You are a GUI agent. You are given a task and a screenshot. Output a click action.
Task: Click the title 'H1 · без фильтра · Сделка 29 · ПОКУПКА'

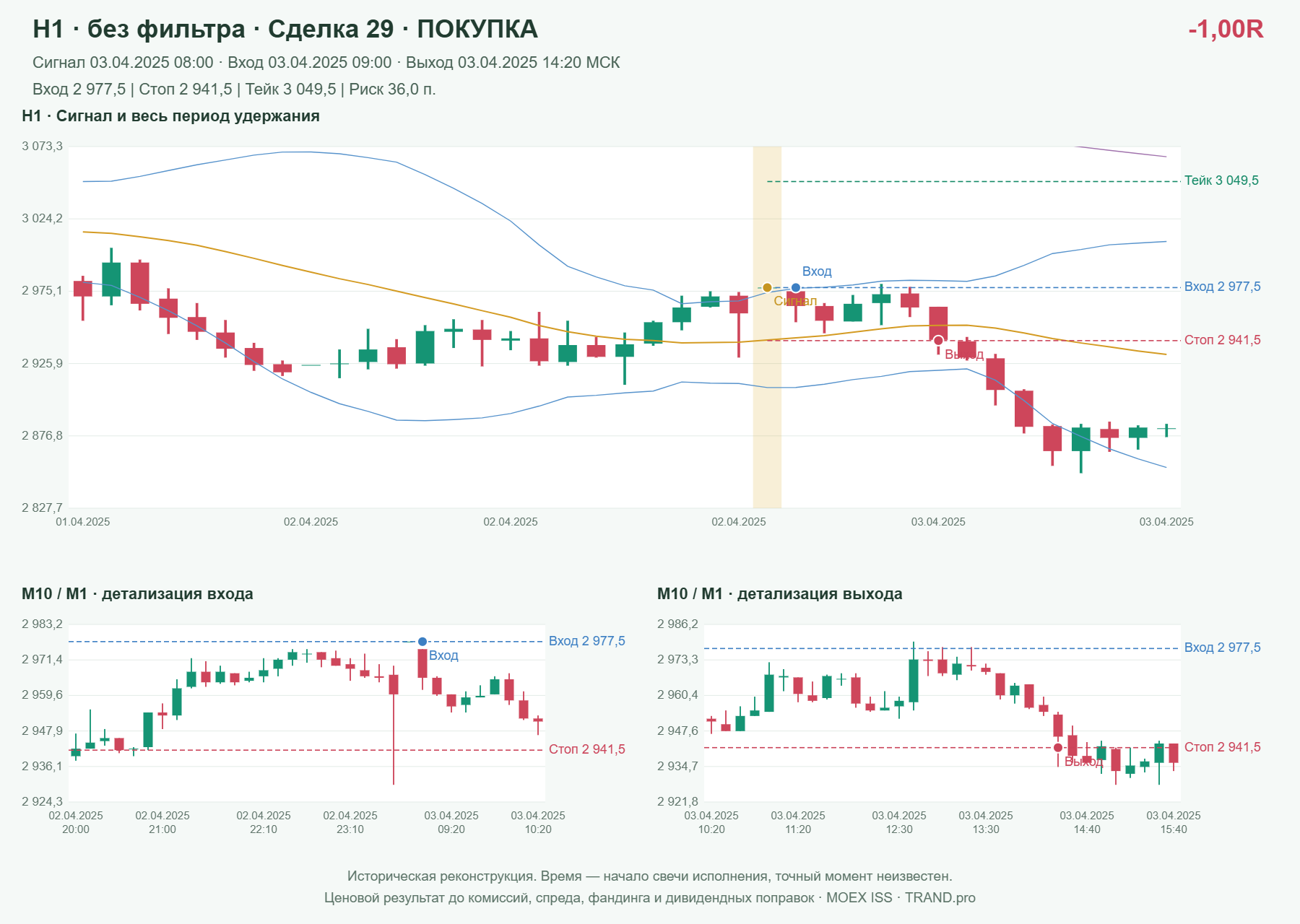[285, 29]
